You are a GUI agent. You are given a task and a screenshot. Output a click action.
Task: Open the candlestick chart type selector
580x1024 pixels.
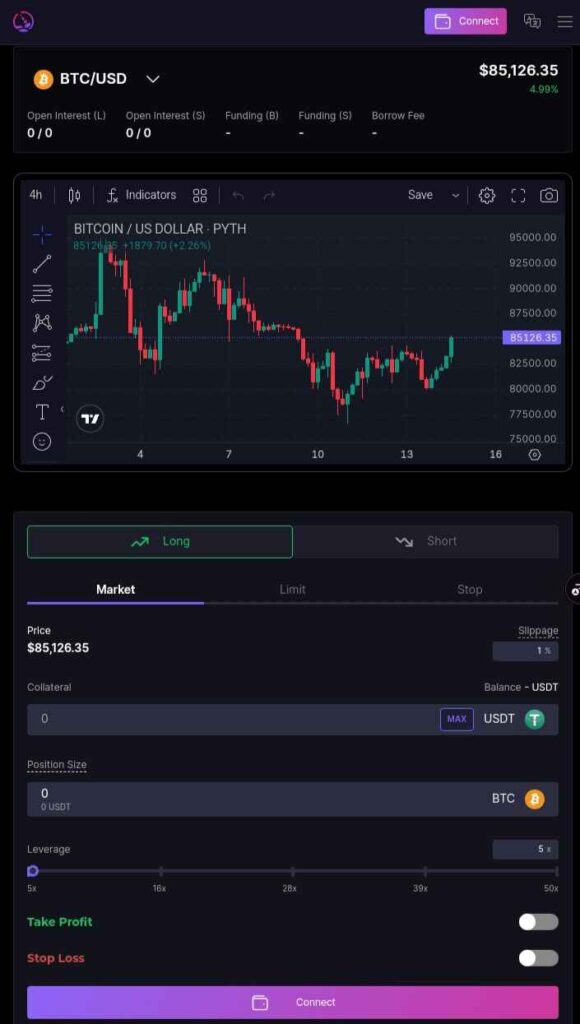pos(74,195)
